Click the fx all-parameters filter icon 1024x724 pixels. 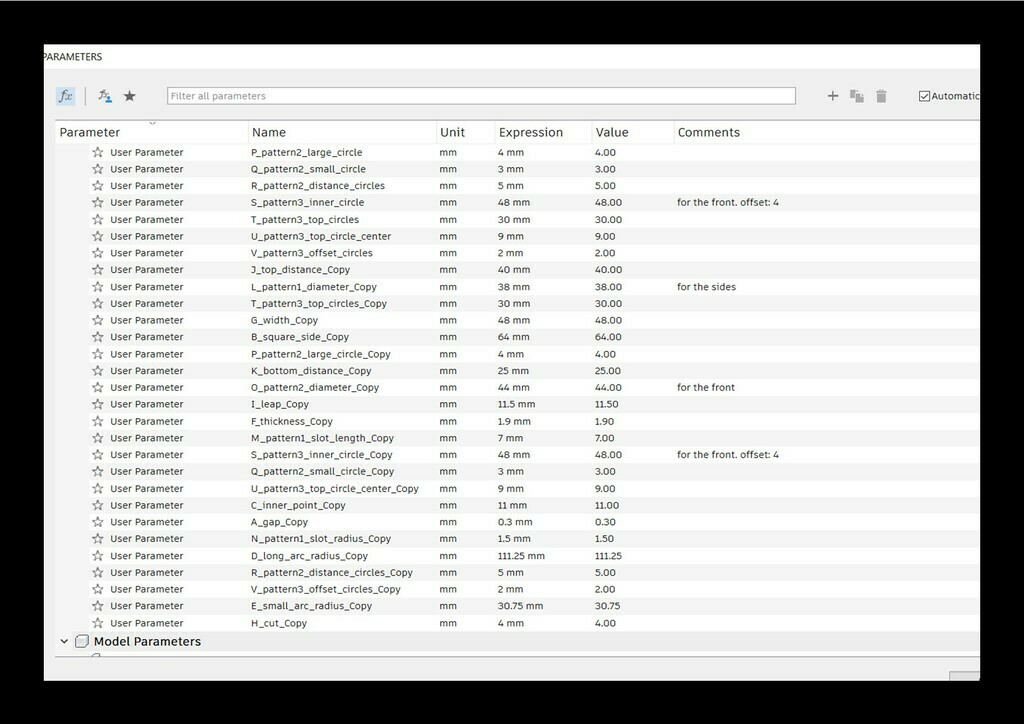point(65,96)
